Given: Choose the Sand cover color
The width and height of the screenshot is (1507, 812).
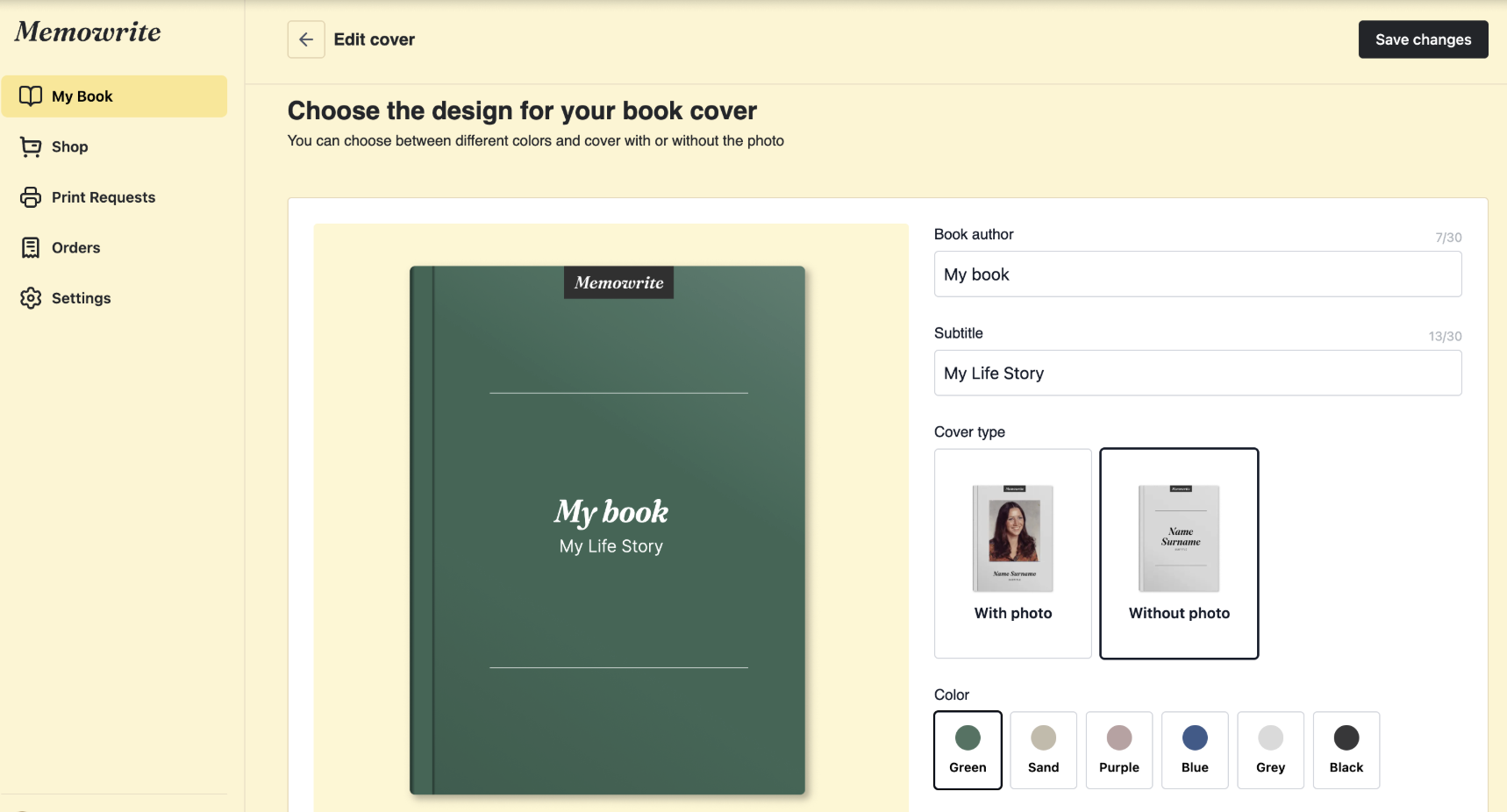Looking at the screenshot, I should click(x=1043, y=750).
